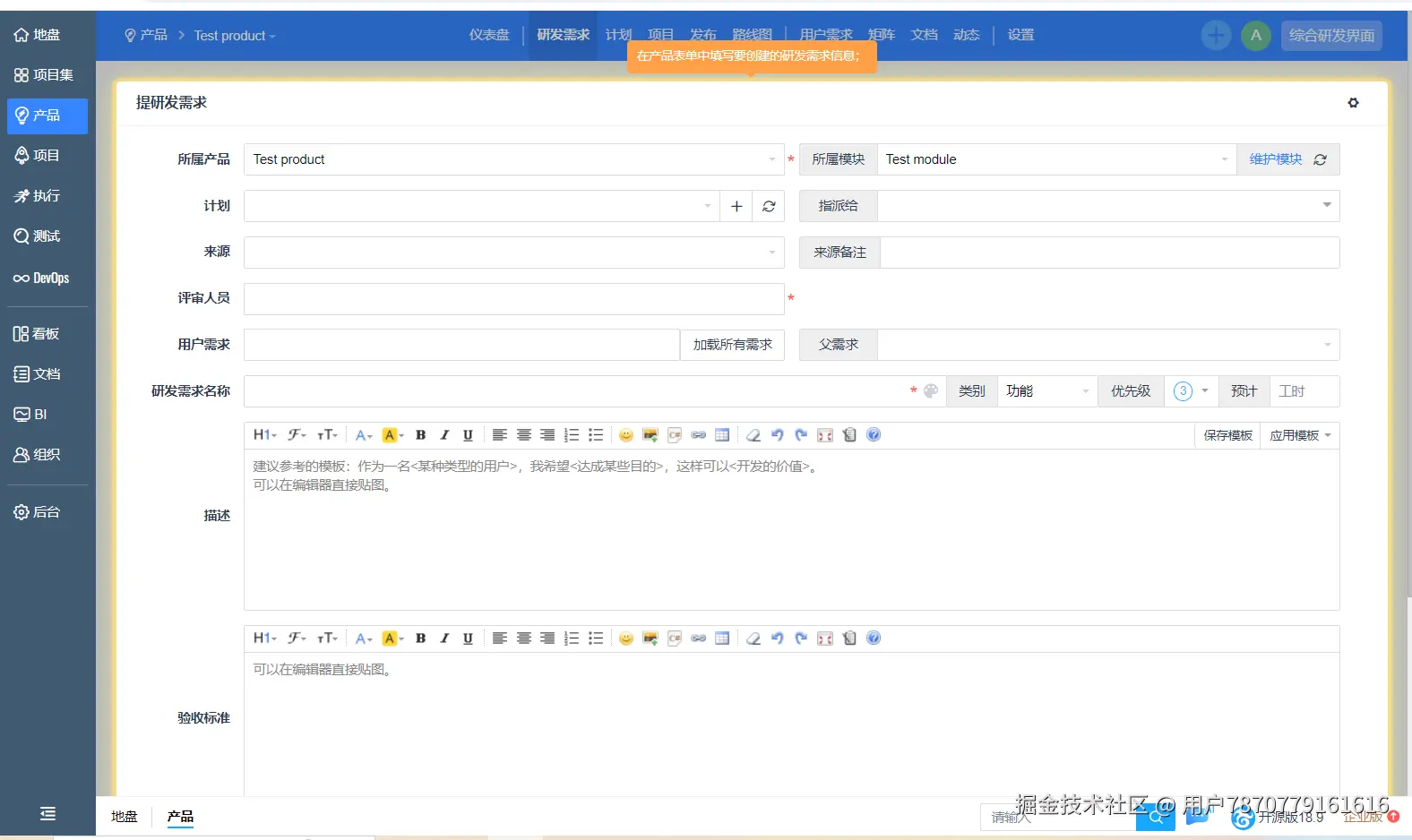Open 组织 in the sidebar

point(38,455)
